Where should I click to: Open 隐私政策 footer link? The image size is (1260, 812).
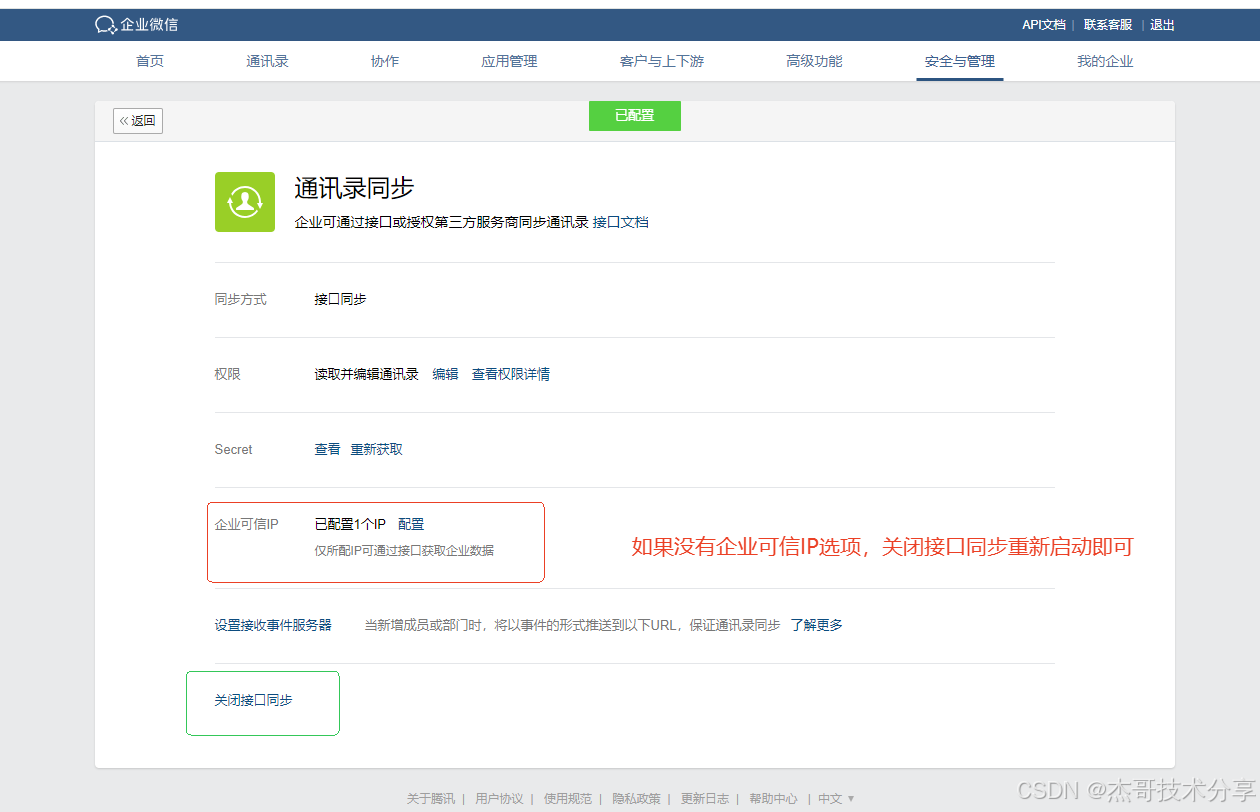coord(636,798)
